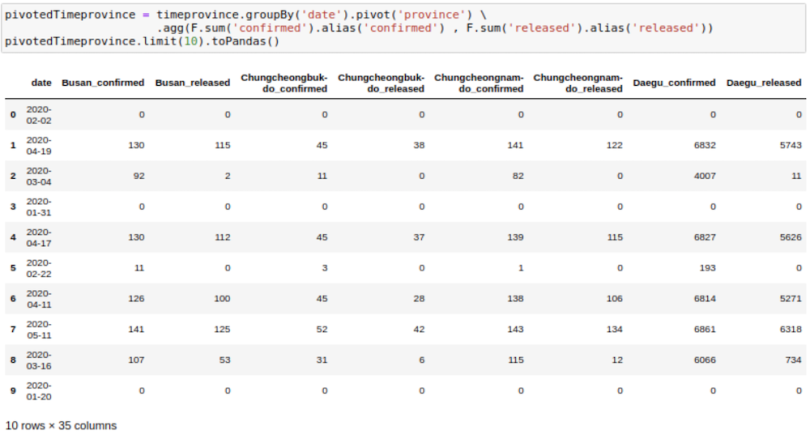Click Chungcheongbuk-do_released value 42

(419, 329)
